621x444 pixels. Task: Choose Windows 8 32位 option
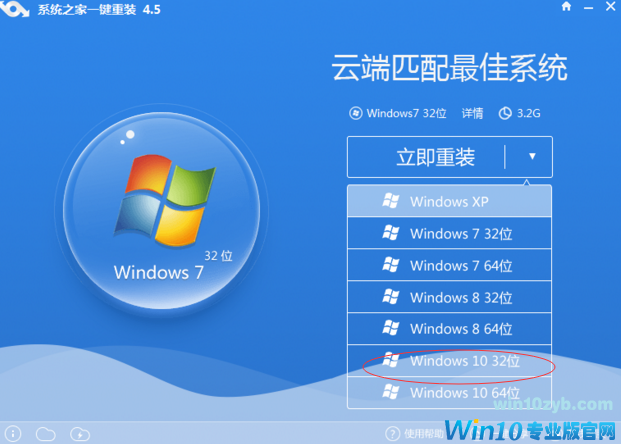pyautogui.click(x=450, y=297)
